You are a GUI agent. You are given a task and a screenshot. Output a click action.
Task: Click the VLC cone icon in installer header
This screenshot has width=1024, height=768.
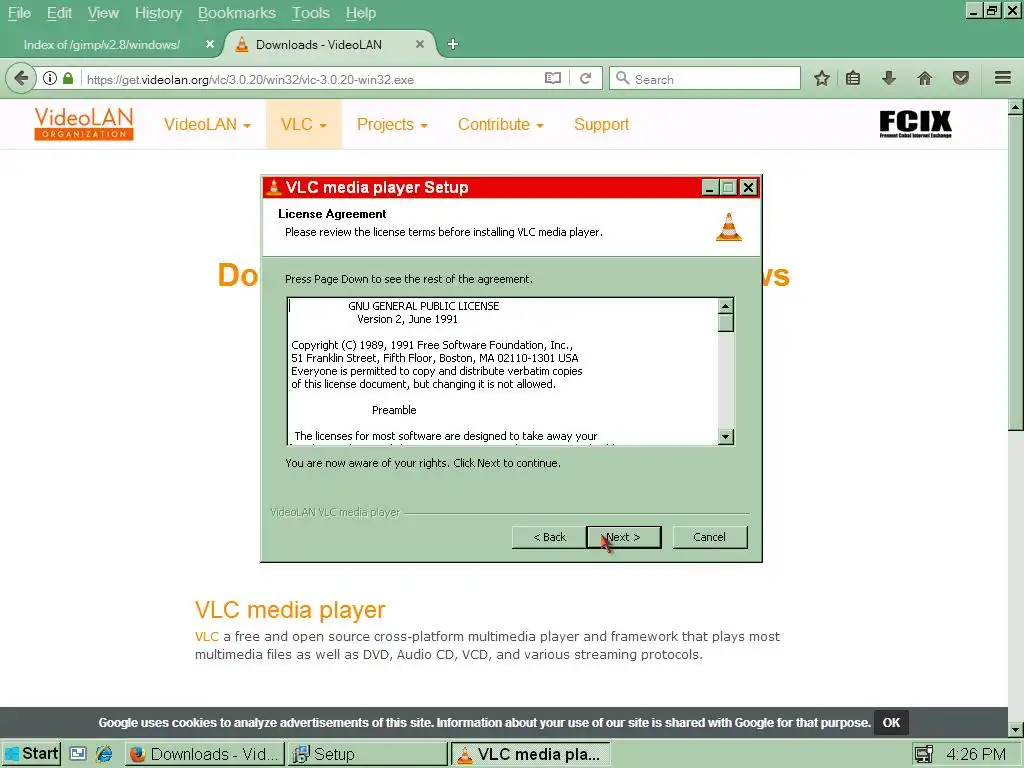point(729,227)
